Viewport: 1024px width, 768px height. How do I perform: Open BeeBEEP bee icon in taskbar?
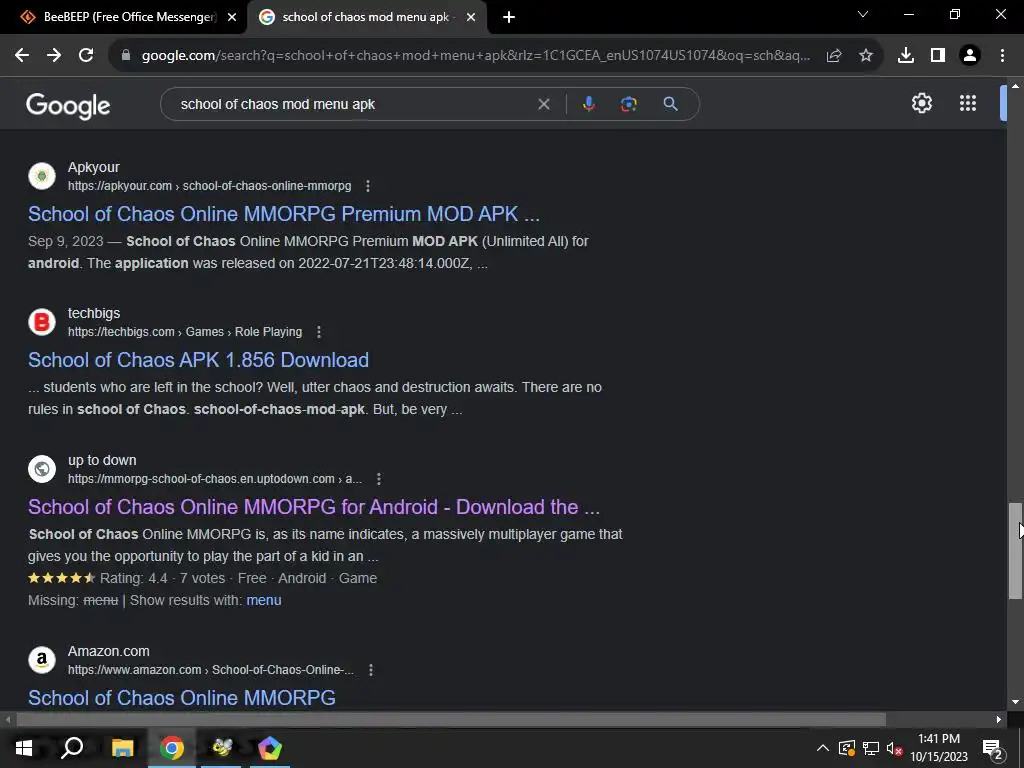(x=222, y=748)
